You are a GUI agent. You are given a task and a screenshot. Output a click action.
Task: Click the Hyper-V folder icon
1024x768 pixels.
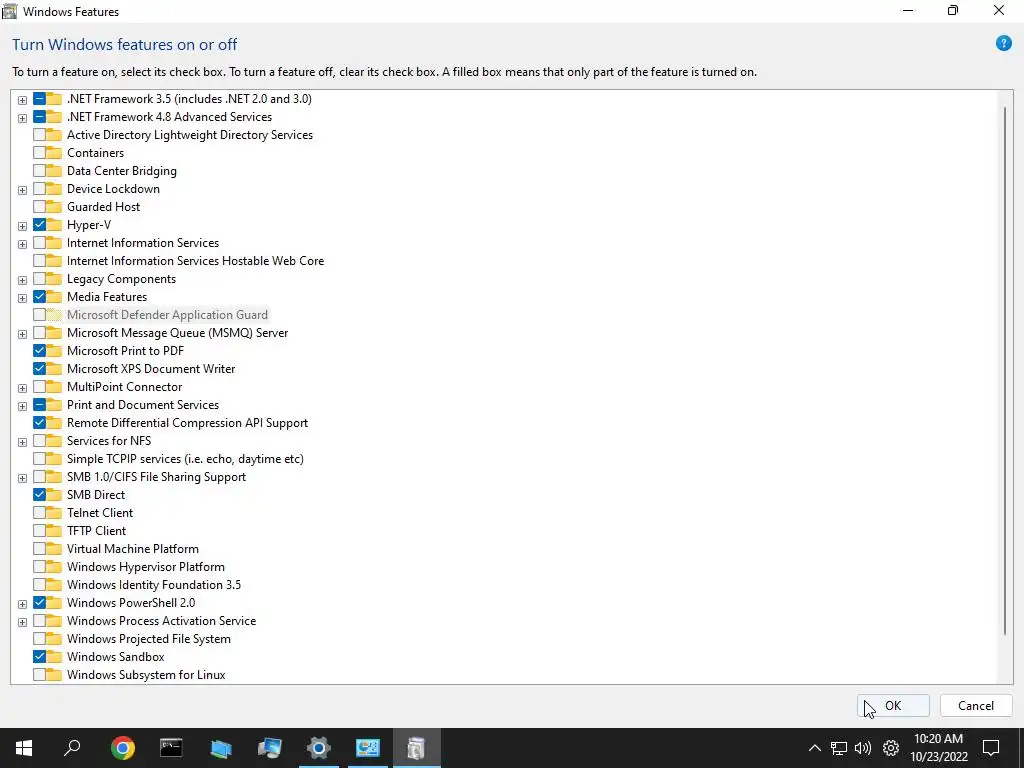[54, 225]
